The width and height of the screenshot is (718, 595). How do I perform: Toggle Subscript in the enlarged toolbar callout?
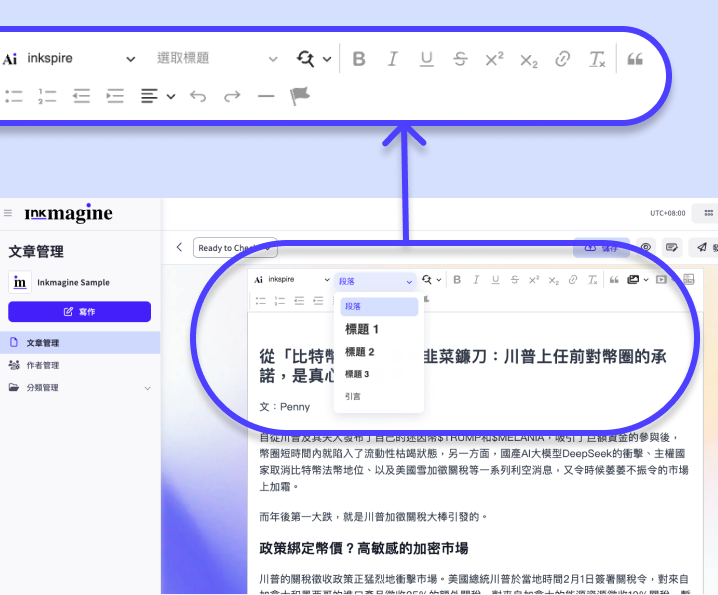(528, 60)
